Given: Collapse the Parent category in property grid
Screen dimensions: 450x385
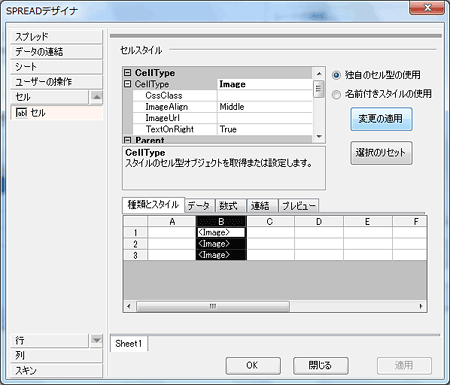Looking at the screenshot, I should [127, 140].
